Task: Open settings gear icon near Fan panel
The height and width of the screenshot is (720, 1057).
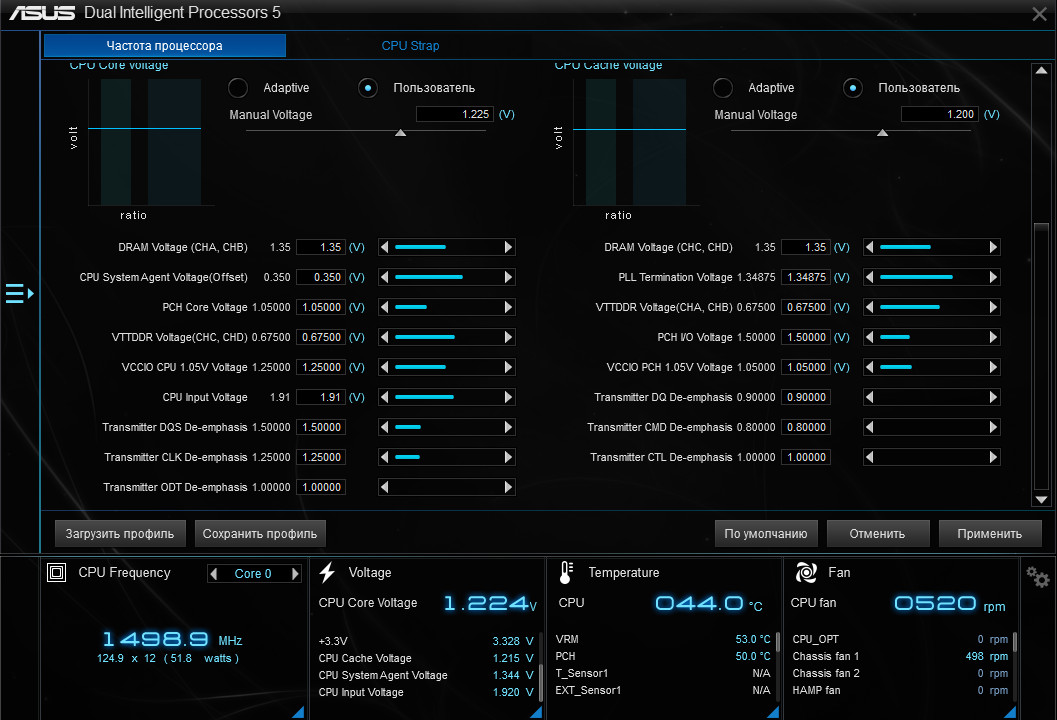Action: point(1037,577)
